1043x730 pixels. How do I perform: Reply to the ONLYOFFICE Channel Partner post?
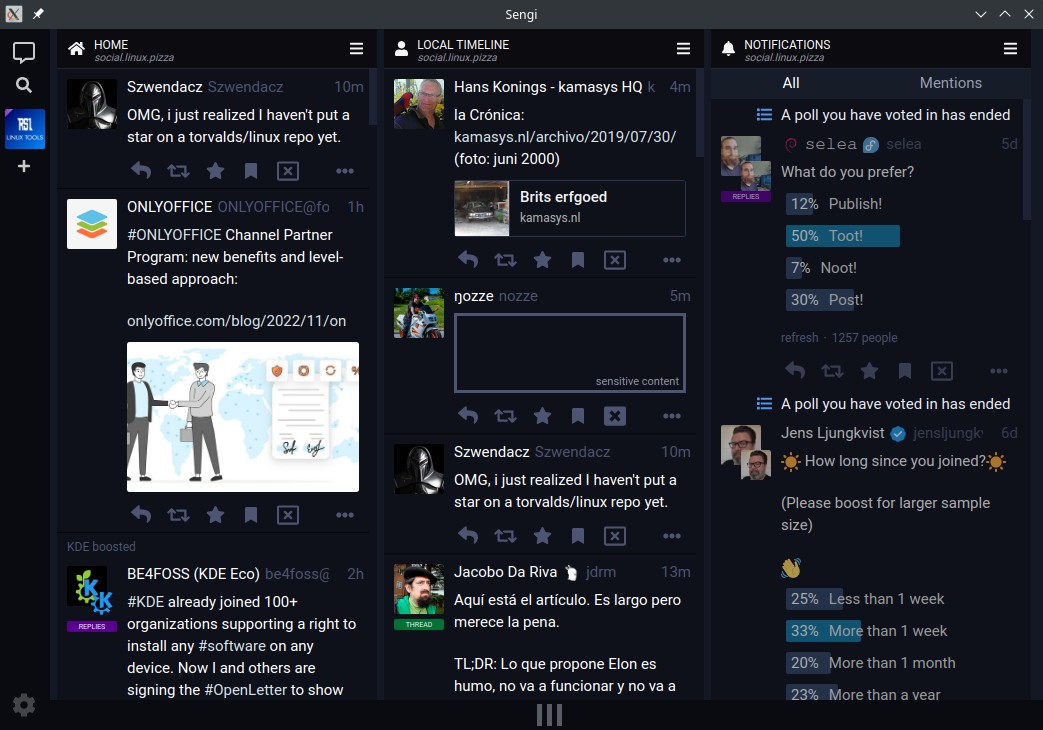point(141,514)
